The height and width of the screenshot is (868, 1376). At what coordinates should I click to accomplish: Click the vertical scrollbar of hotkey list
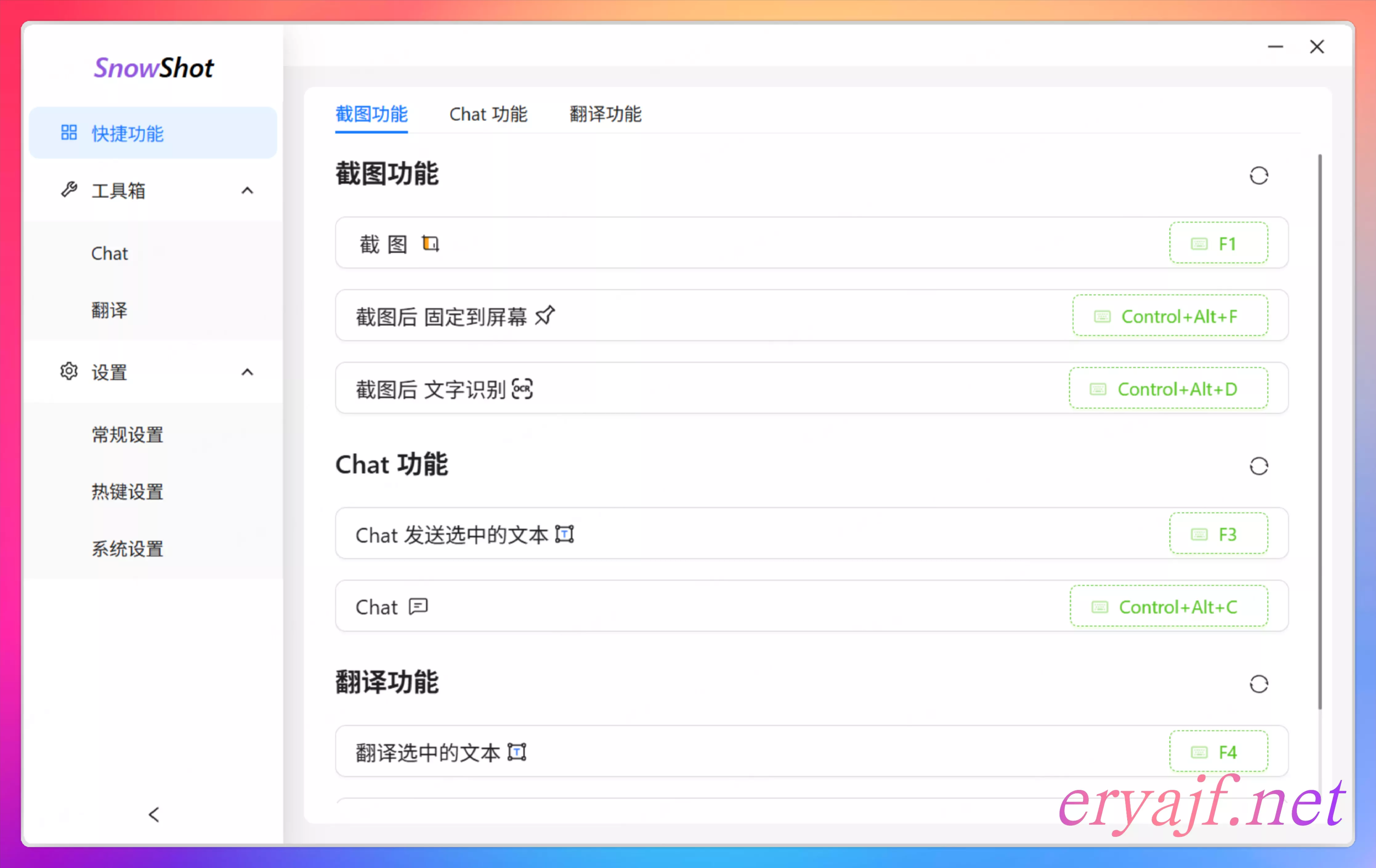click(1319, 432)
